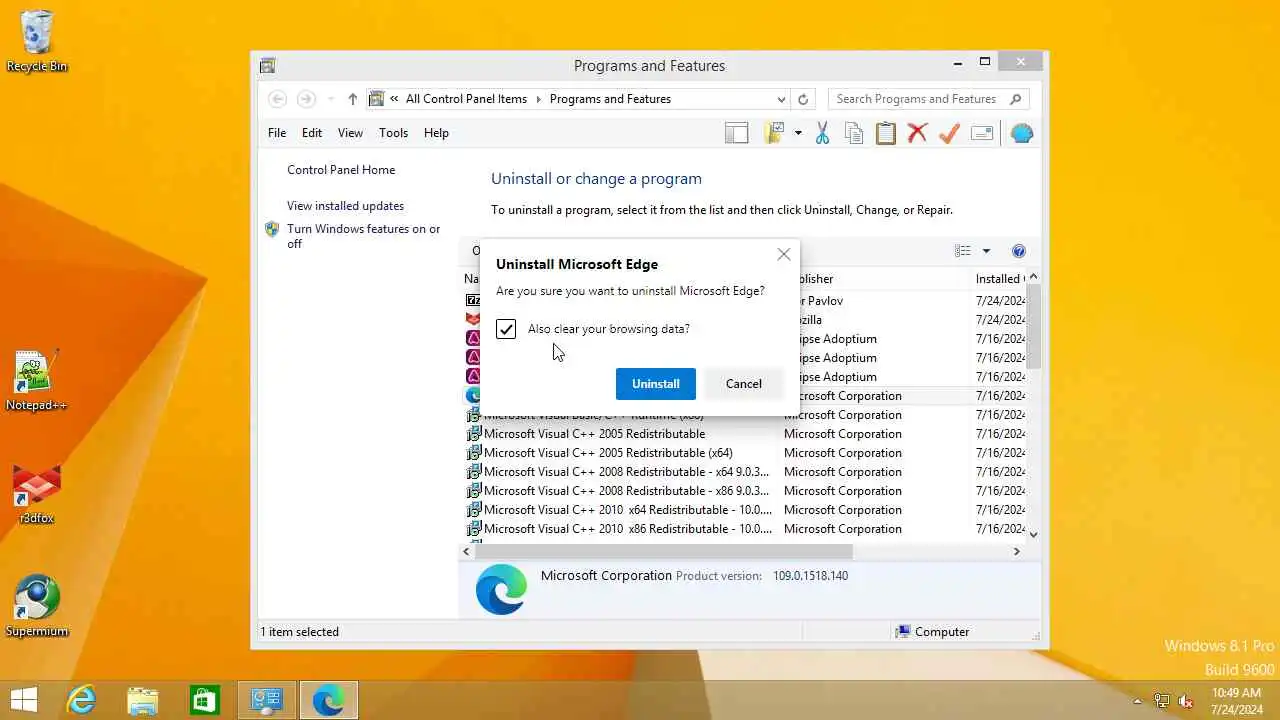Click Control Panel Home link
Viewport: 1280px width, 720px height.
point(341,170)
